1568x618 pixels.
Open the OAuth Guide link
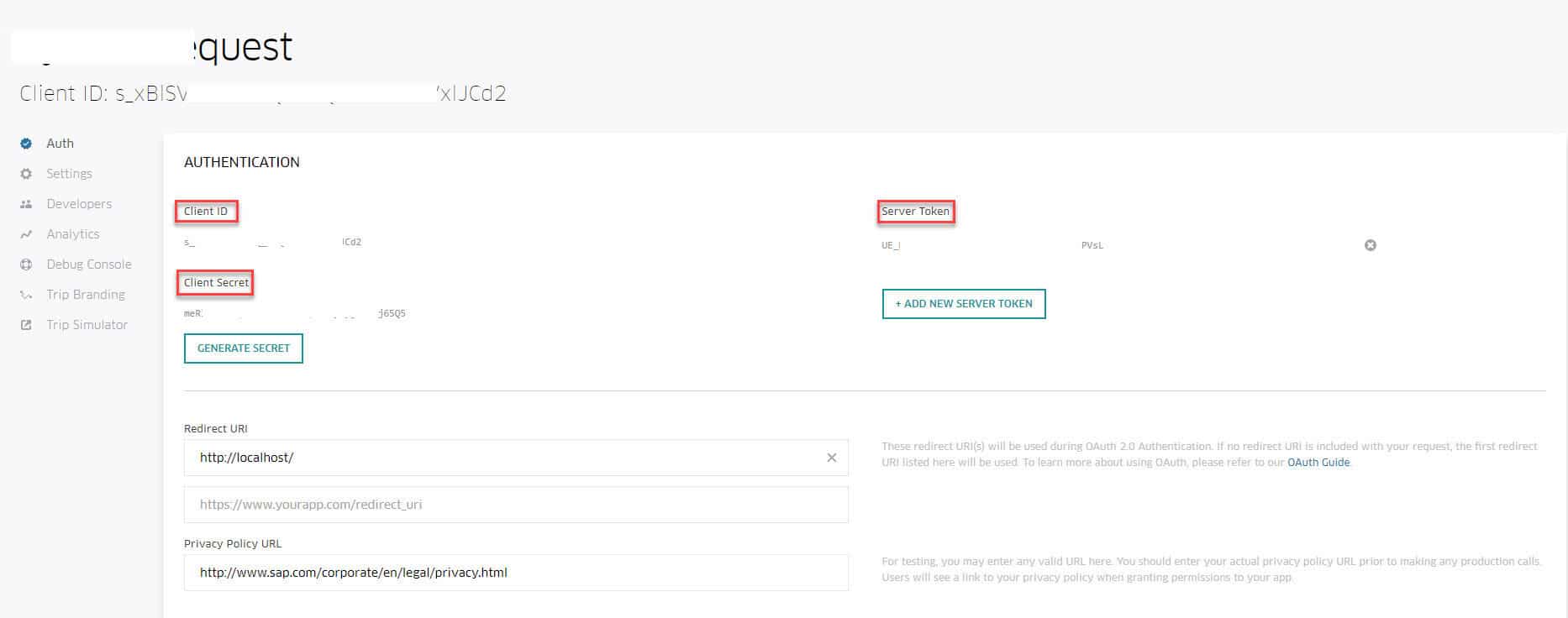(1318, 463)
